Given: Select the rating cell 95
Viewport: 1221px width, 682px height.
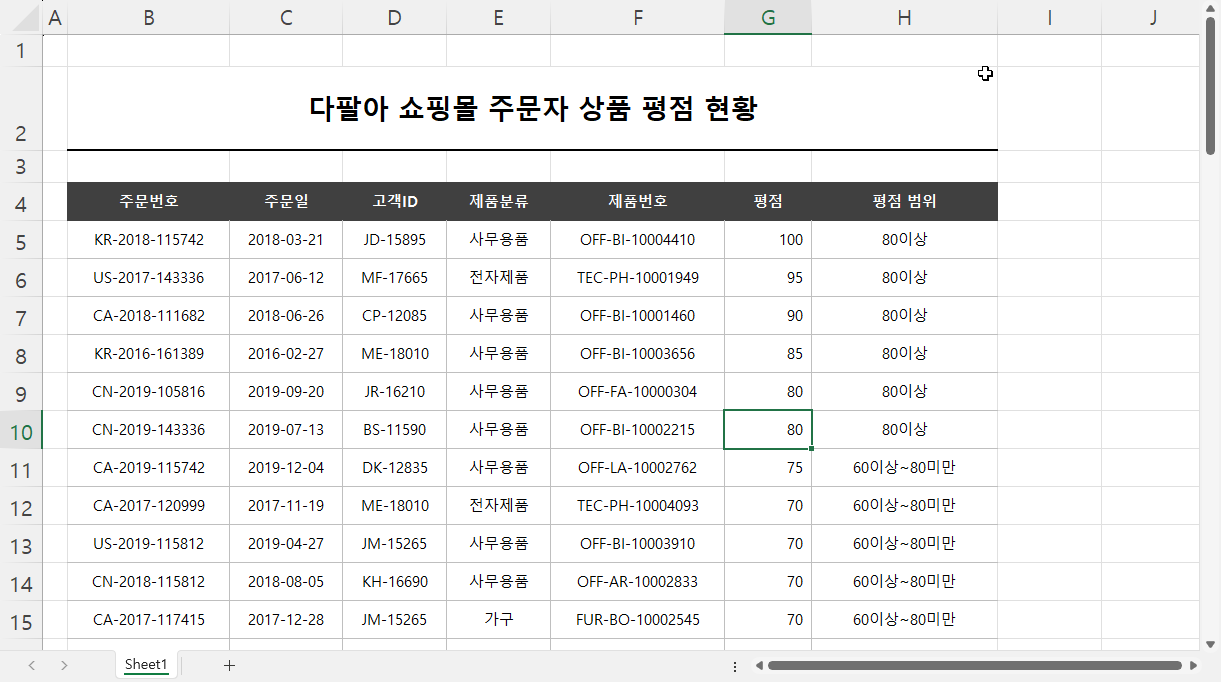Looking at the screenshot, I should coord(768,278).
